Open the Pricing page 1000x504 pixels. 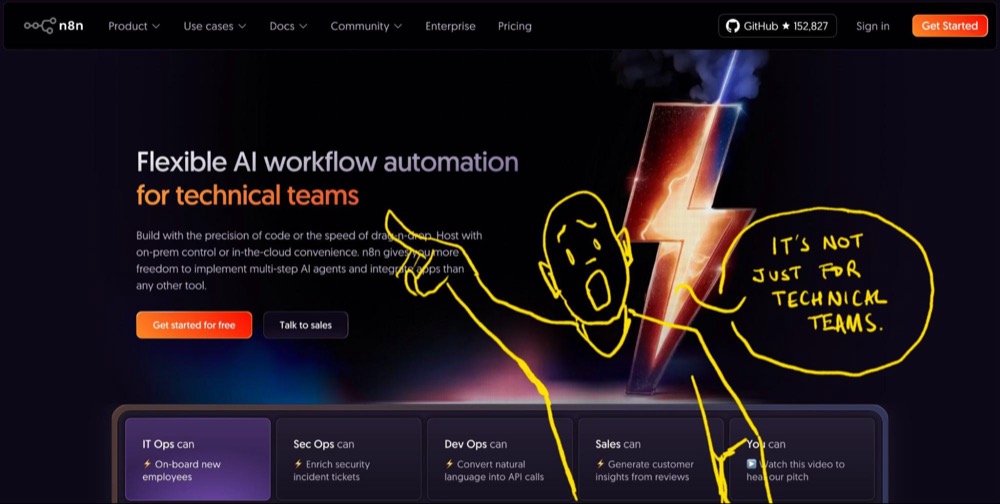[515, 26]
